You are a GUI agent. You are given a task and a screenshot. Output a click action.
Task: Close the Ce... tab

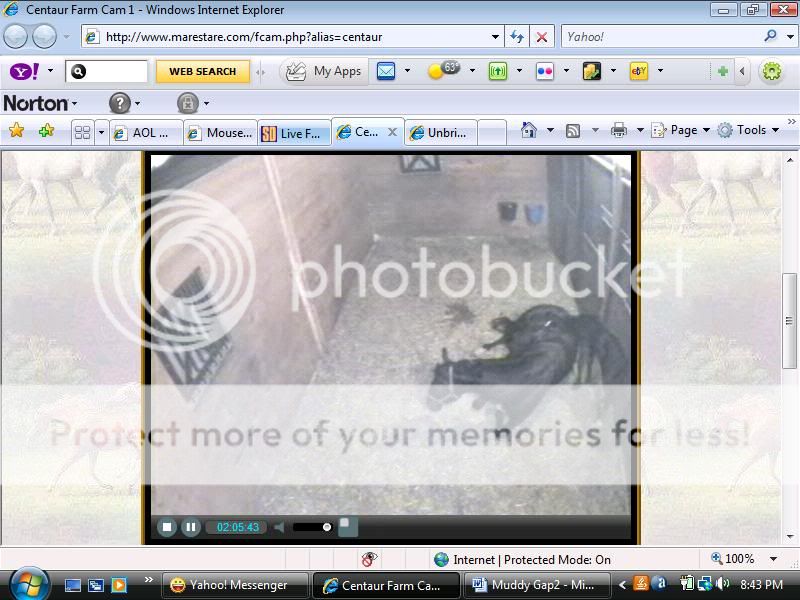(392, 132)
